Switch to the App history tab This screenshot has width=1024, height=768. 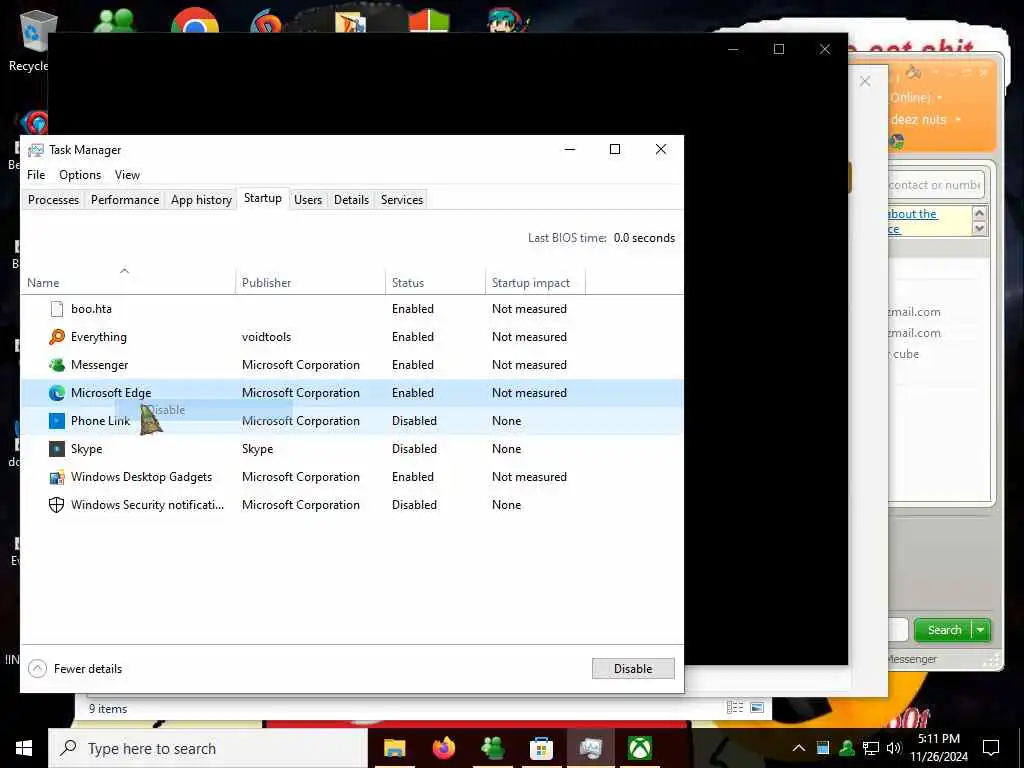[201, 200]
